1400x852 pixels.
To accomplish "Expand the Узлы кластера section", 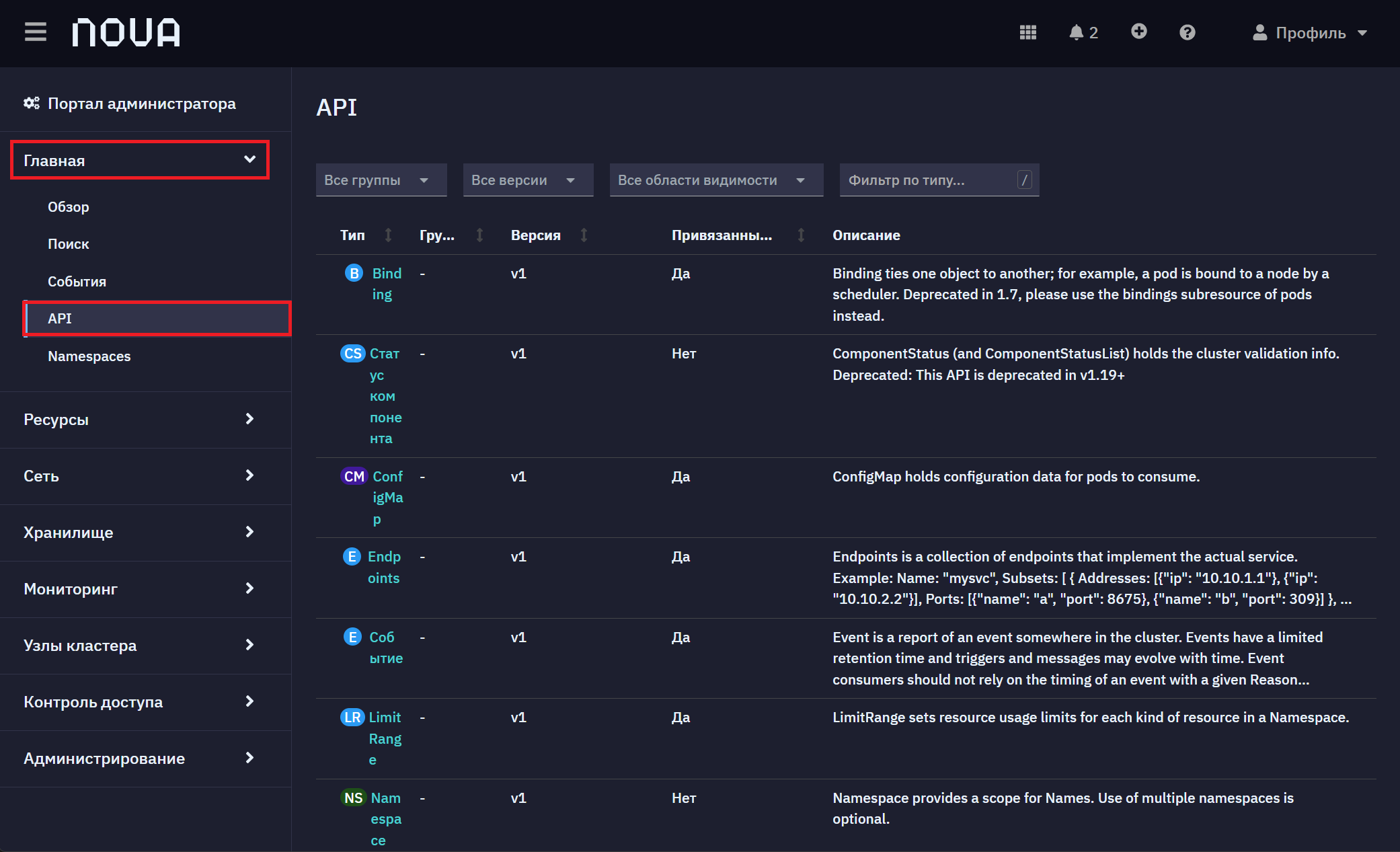I will (140, 645).
